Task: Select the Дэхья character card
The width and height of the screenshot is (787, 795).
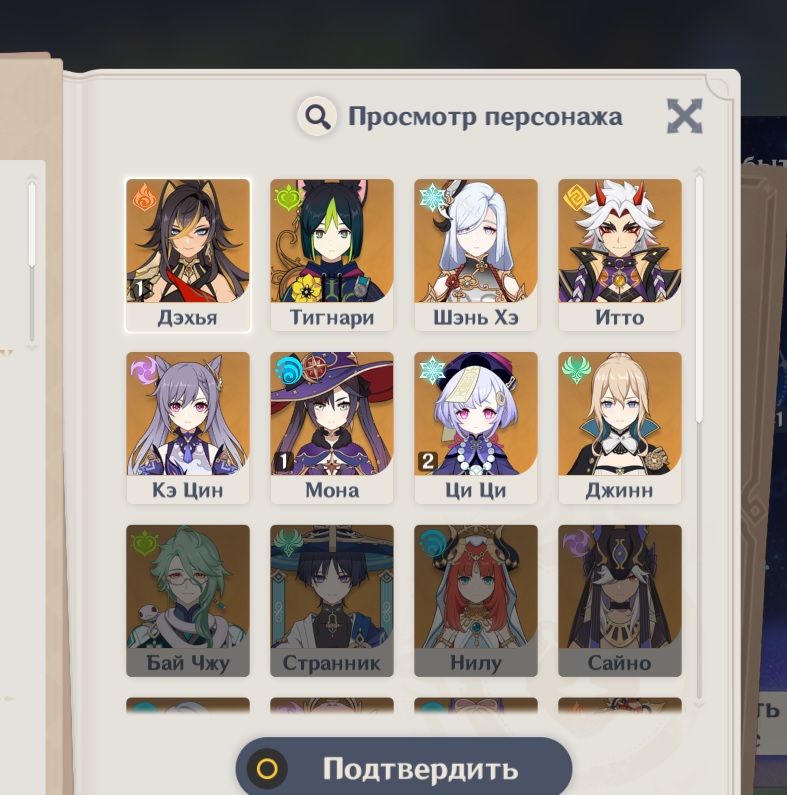Action: [188, 256]
